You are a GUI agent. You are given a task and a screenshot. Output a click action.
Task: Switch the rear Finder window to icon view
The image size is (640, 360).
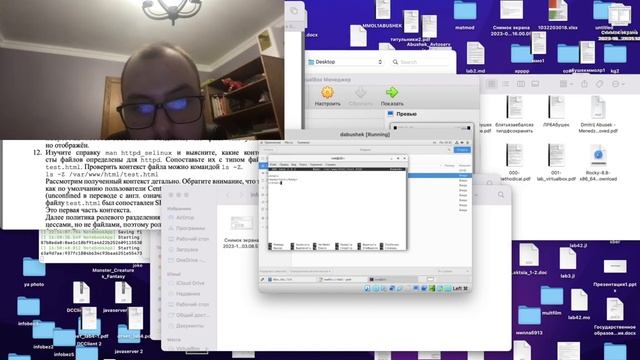pyautogui.click(x=492, y=84)
